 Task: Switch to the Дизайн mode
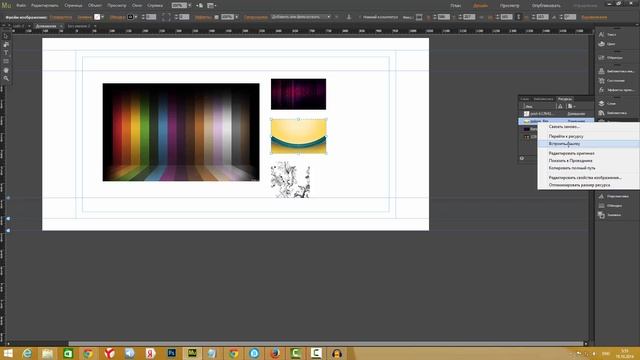pyautogui.click(x=480, y=6)
